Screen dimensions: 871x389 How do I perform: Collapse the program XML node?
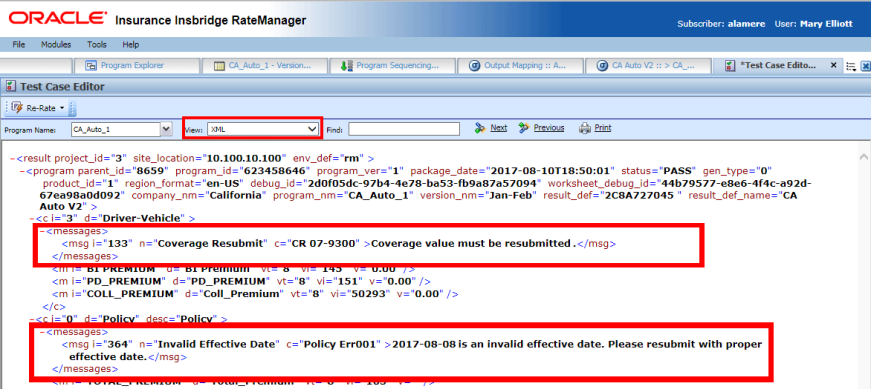pyautogui.click(x=22, y=171)
